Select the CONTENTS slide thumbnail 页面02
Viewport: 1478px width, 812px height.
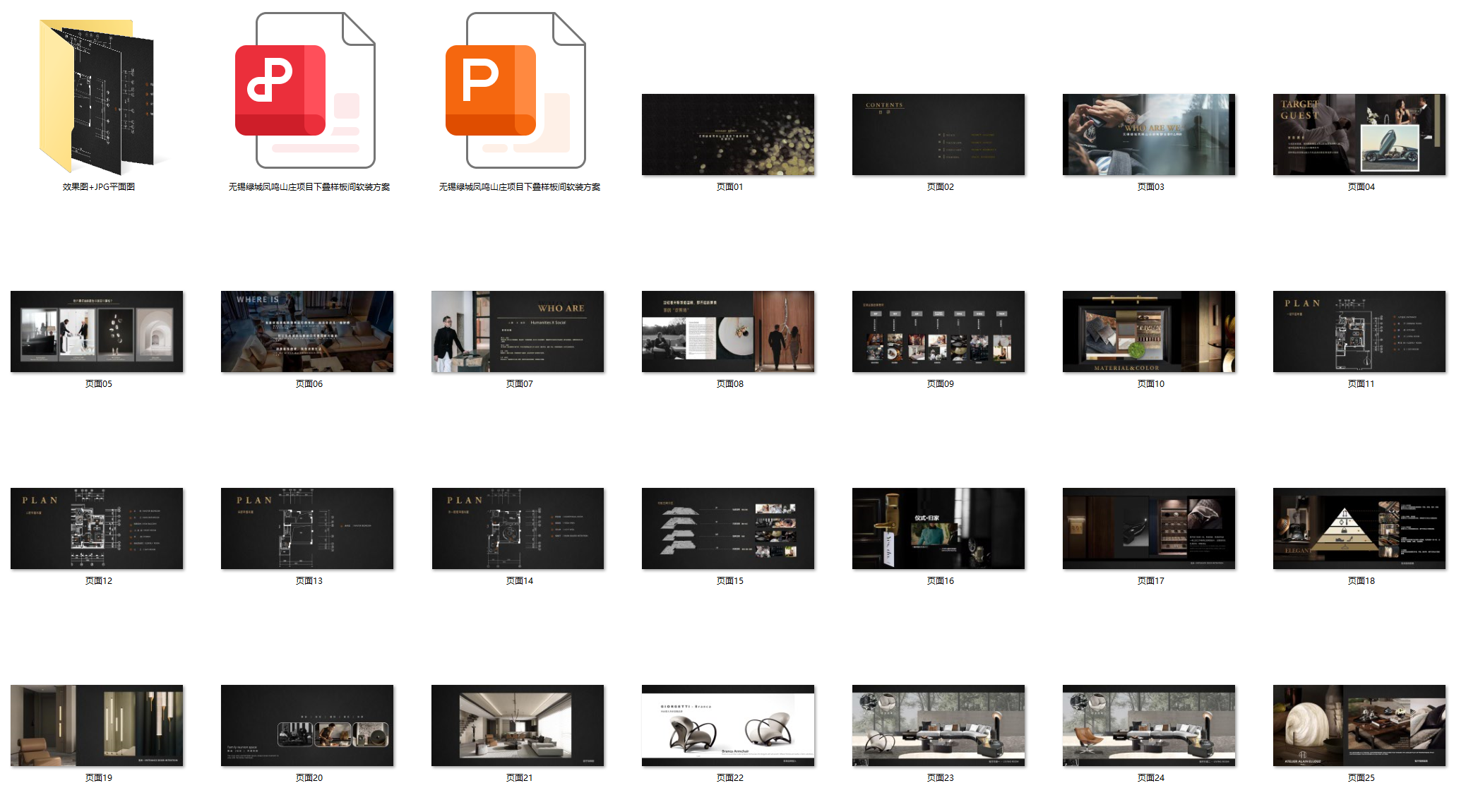point(938,134)
